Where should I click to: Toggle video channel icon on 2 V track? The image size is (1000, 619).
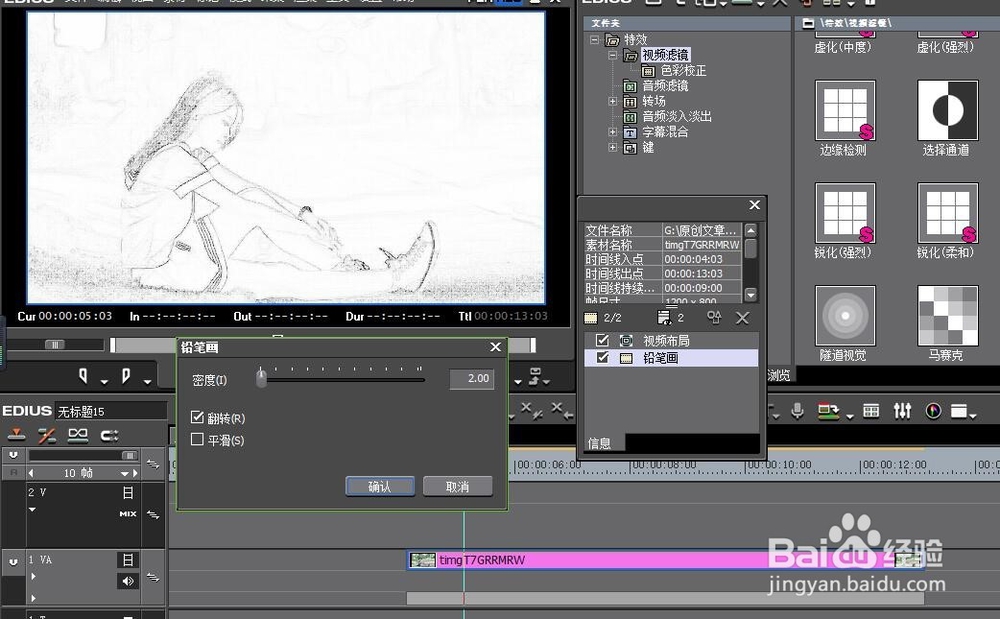(x=128, y=493)
